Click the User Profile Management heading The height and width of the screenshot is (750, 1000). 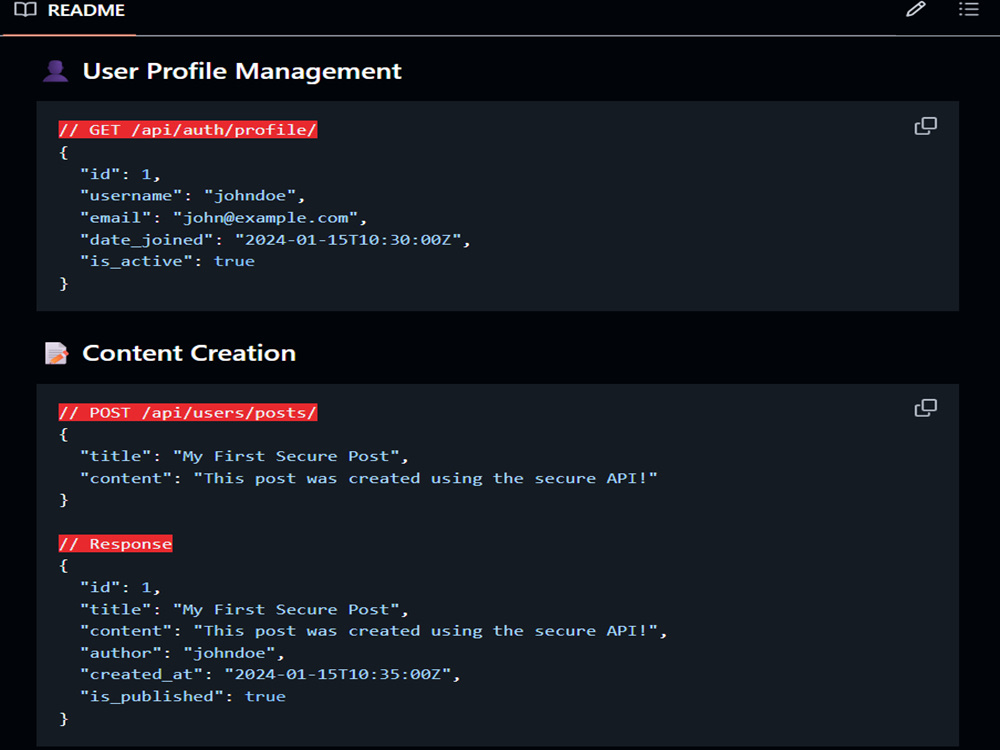tap(242, 71)
